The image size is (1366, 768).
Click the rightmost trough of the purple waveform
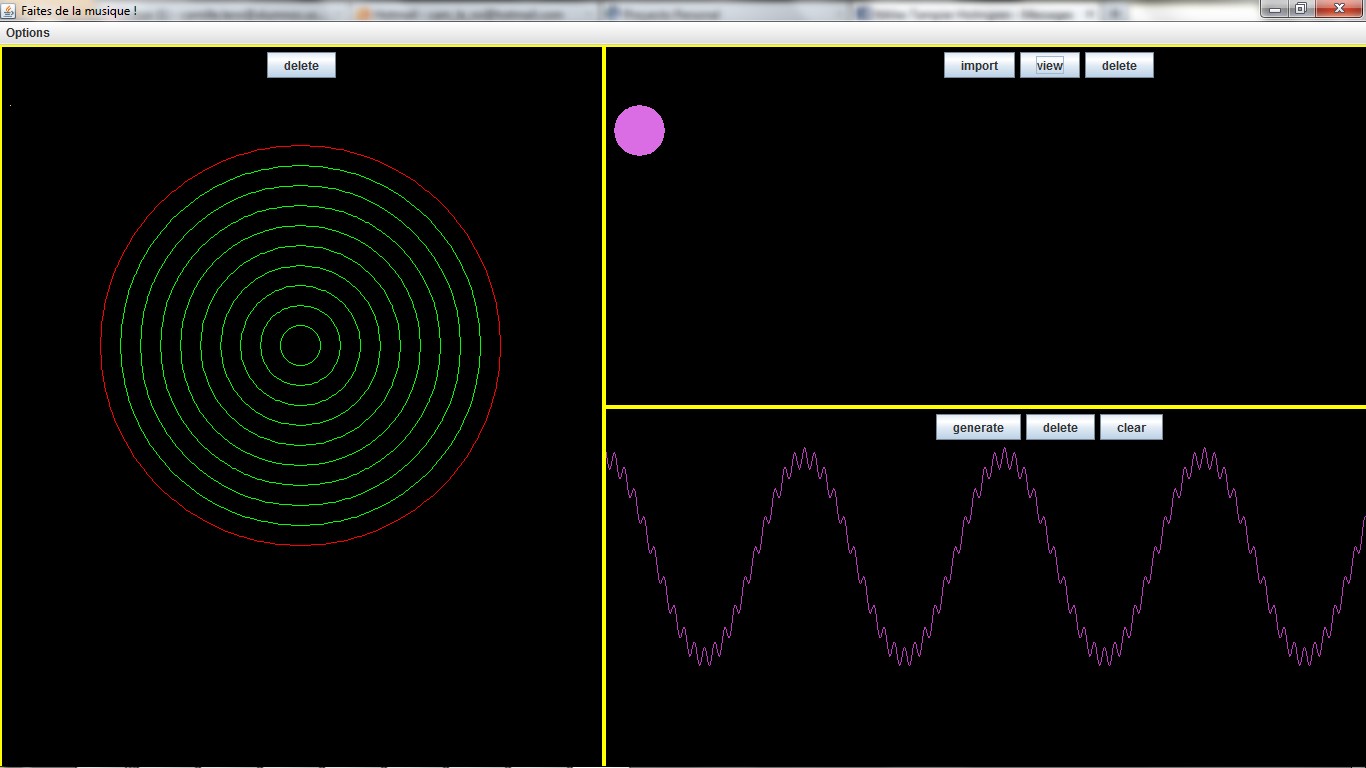pos(1304,657)
